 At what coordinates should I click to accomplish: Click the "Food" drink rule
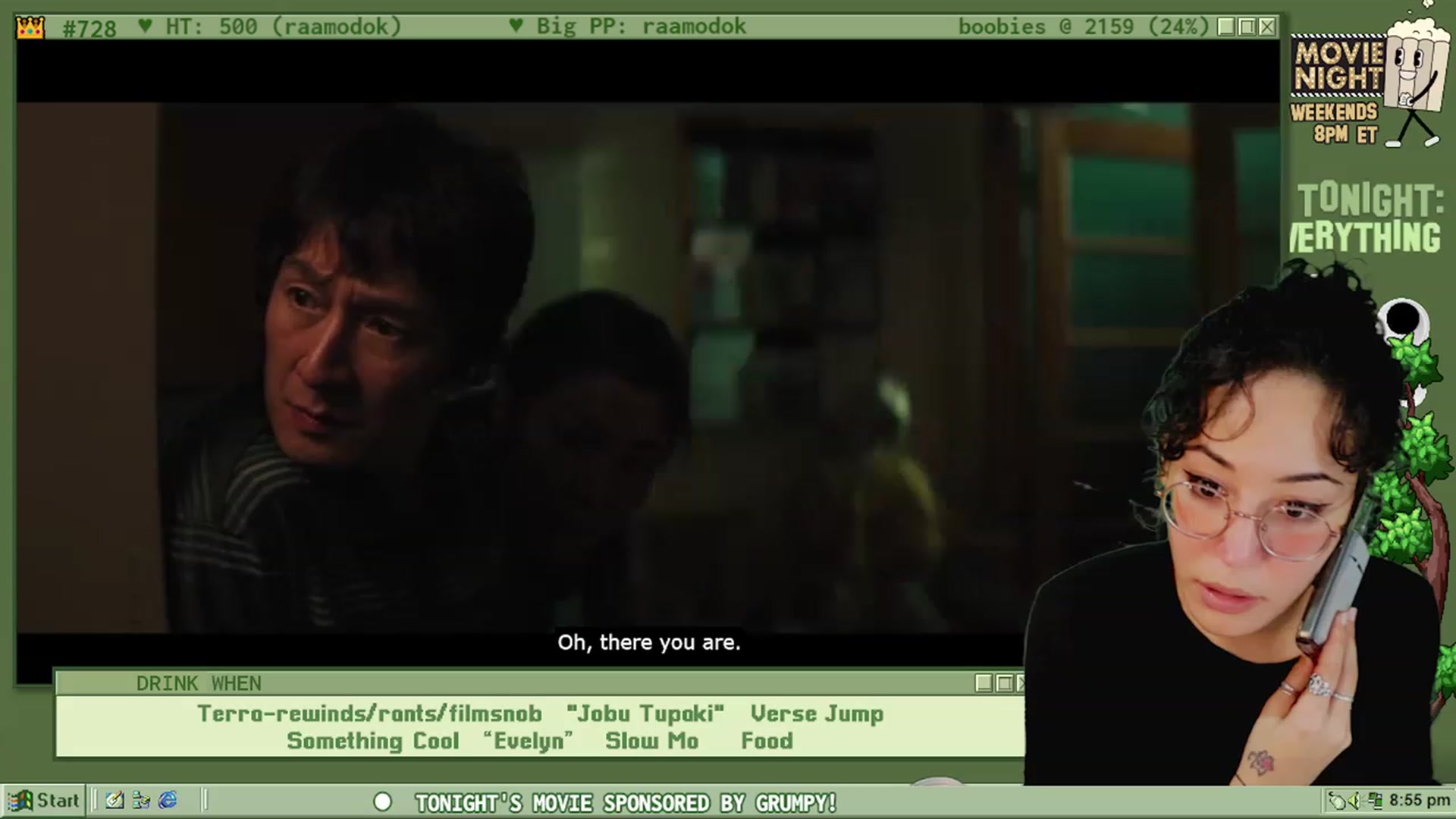767,741
